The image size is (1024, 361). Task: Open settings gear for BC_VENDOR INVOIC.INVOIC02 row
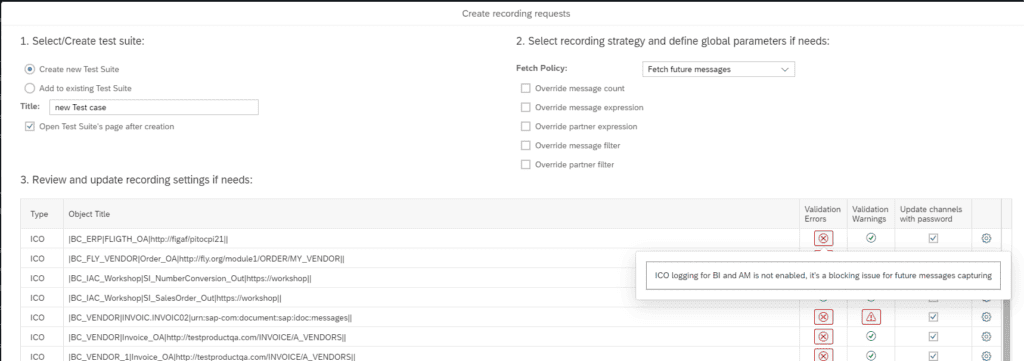[x=986, y=317]
